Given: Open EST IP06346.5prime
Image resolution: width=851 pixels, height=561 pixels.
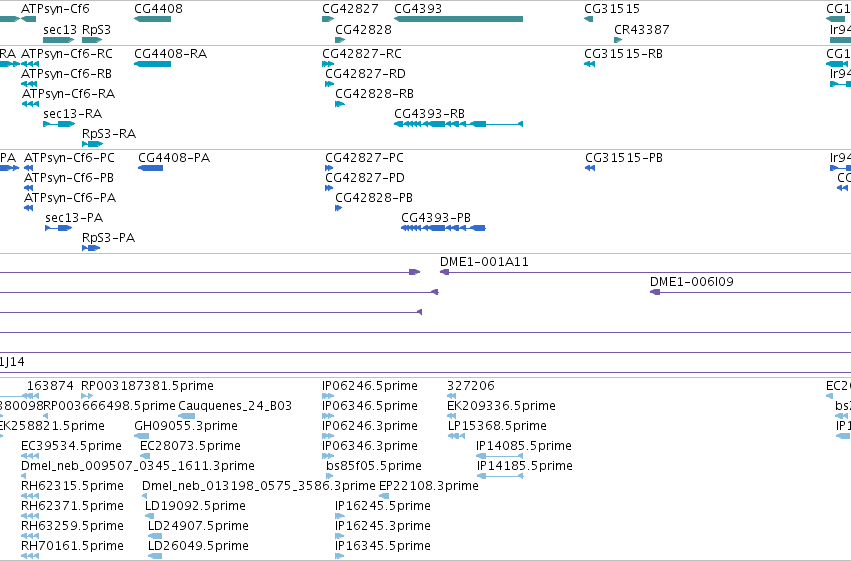Looking at the screenshot, I should (x=370, y=406).
